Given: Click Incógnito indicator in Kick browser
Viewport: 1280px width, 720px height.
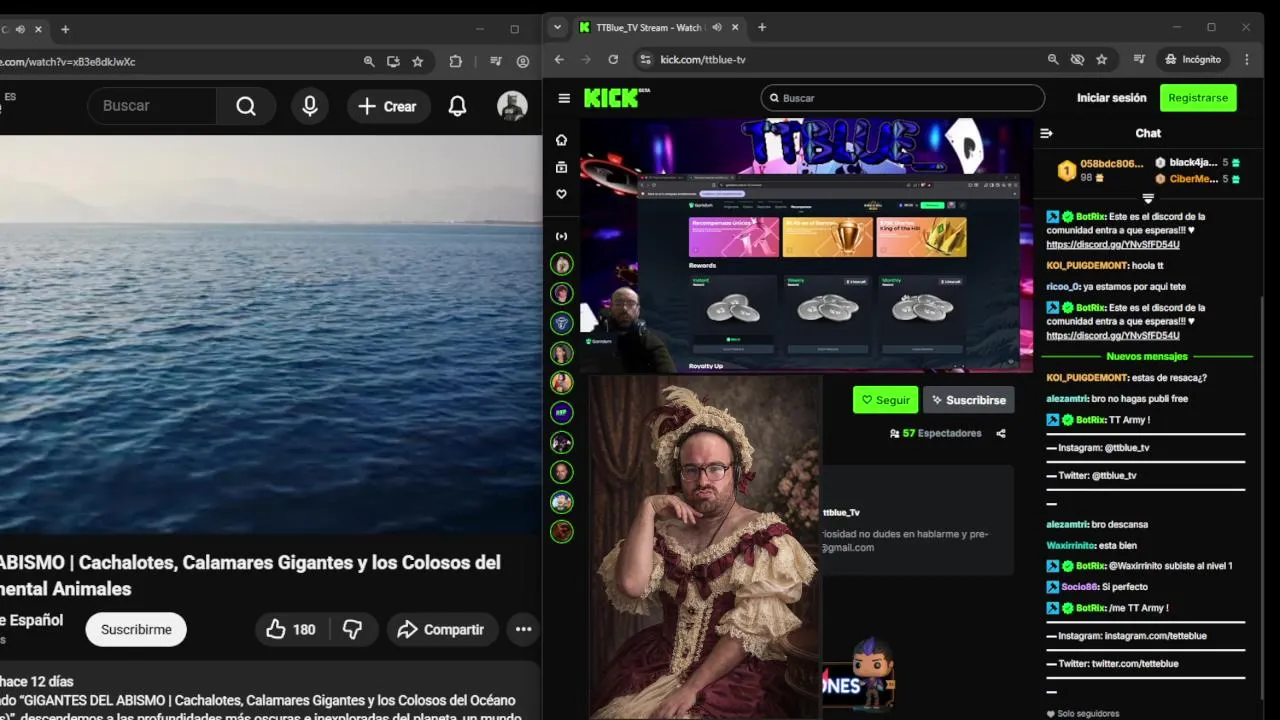Looking at the screenshot, I should [x=1193, y=59].
